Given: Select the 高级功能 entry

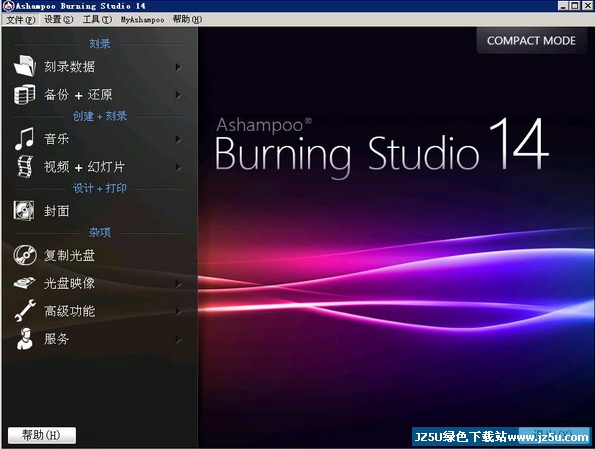Looking at the screenshot, I should coord(99,311).
